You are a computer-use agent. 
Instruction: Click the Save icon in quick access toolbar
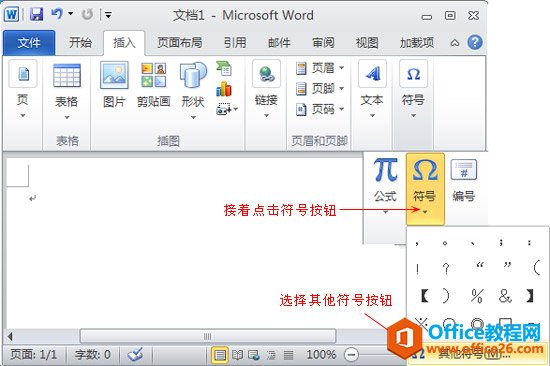pyautogui.click(x=37, y=15)
